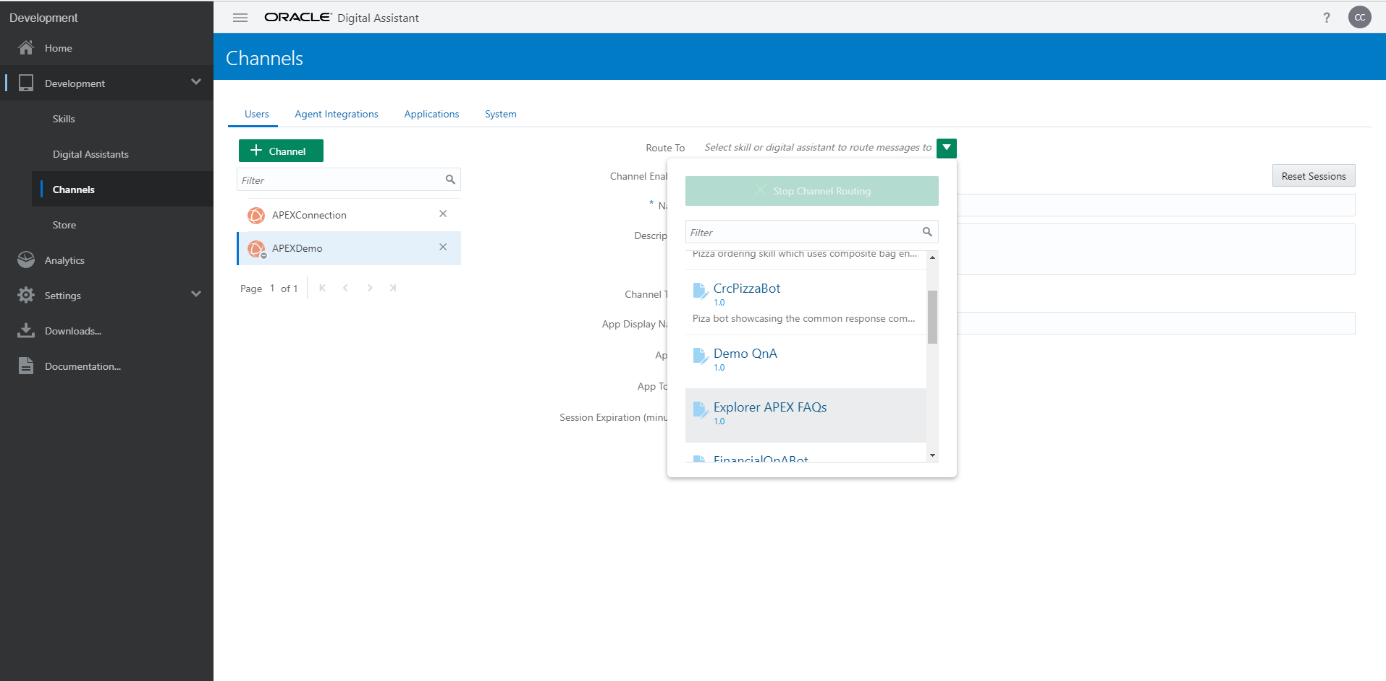
Task: Select CrcPizzaBot skill from the list
Action: coord(805,301)
